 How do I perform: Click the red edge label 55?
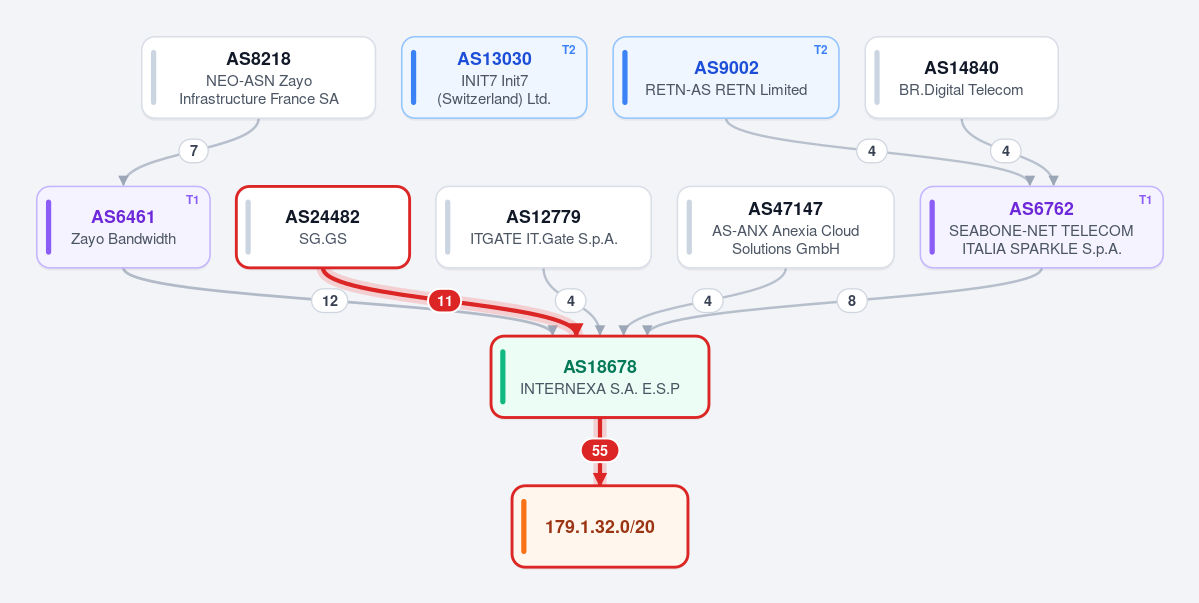pos(600,451)
